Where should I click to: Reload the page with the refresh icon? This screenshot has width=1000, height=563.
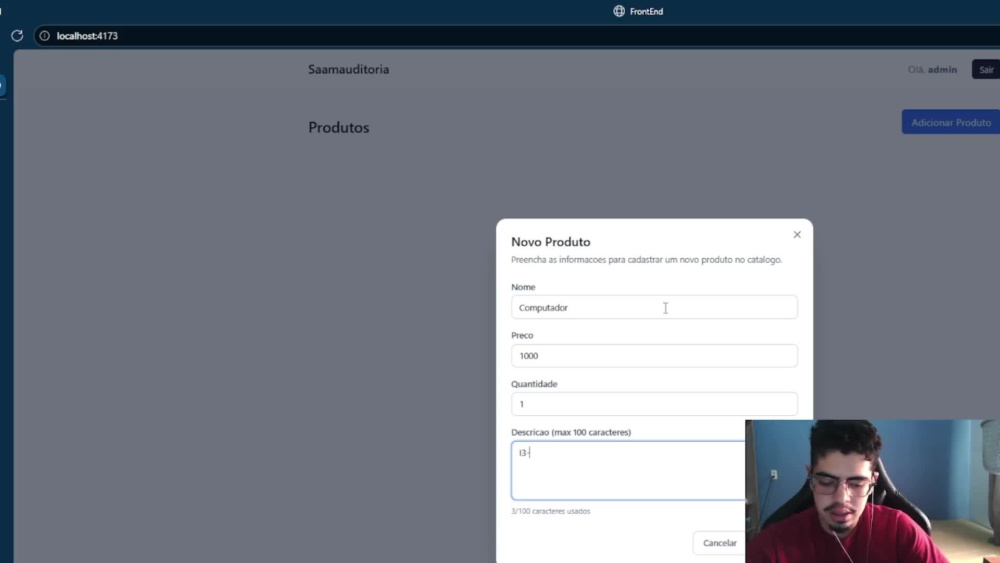pos(17,36)
